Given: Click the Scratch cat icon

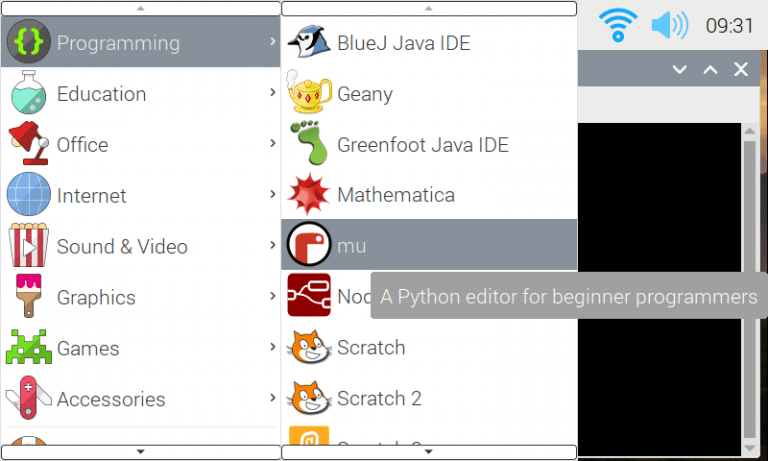Looking at the screenshot, I should pos(308,348).
